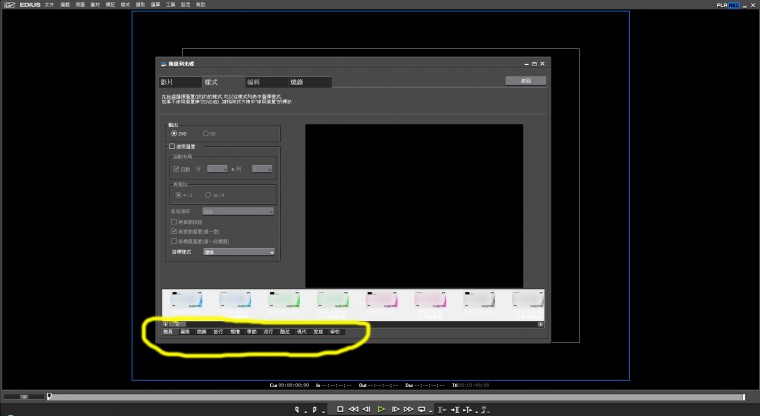Image resolution: width=760 pixels, height=416 pixels.
Task: Open the 影像標準 dropdown
Action: click(238, 211)
